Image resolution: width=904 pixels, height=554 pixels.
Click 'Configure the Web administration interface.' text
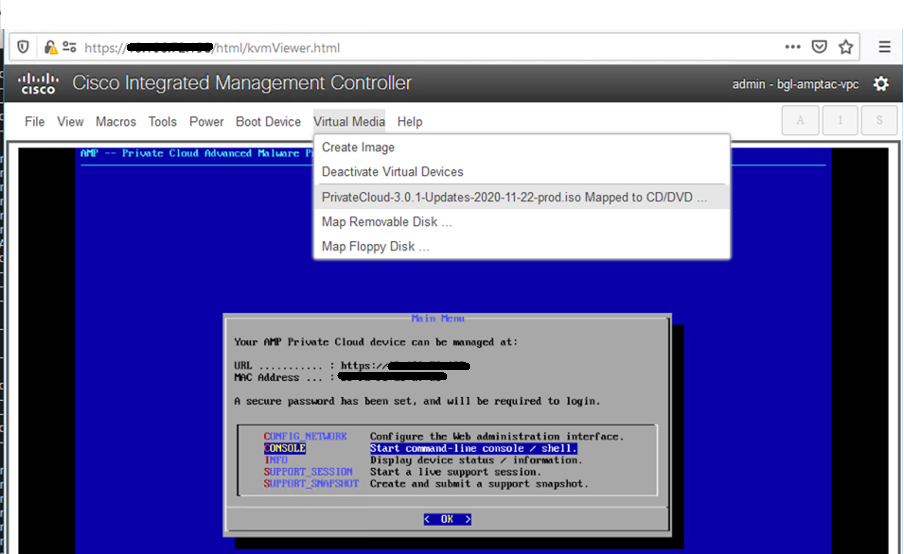[497, 436]
